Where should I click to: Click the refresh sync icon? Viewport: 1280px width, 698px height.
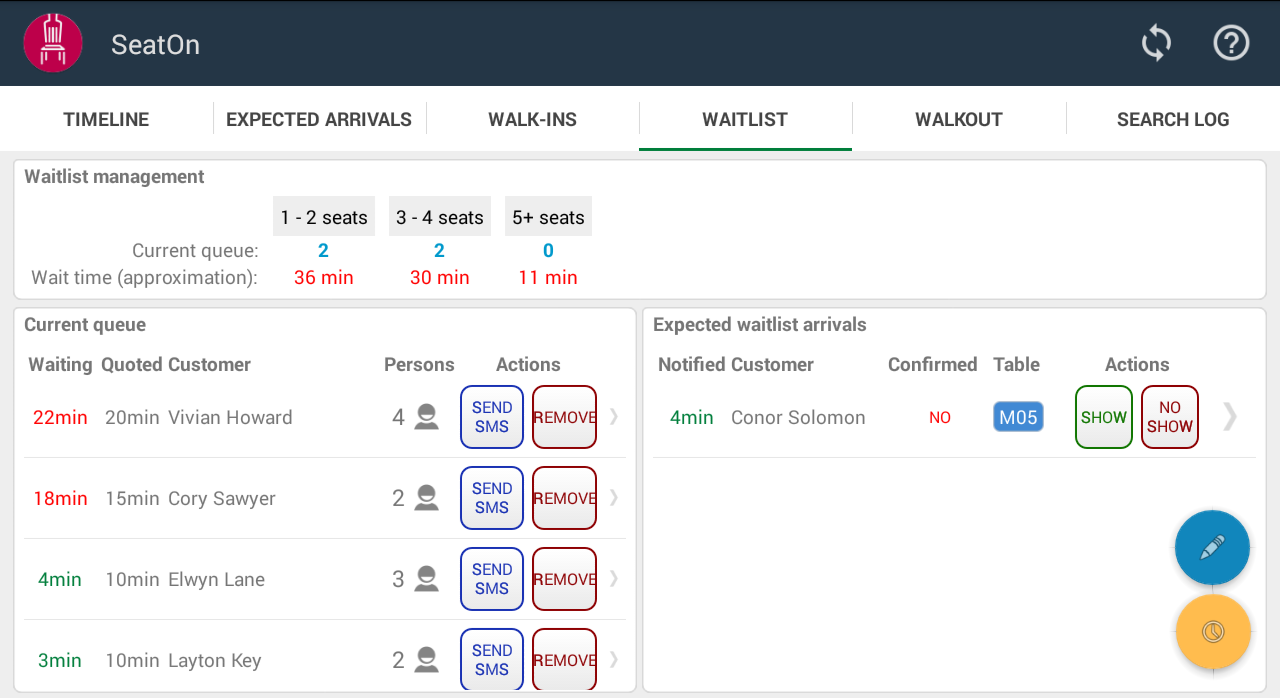pos(1156,44)
